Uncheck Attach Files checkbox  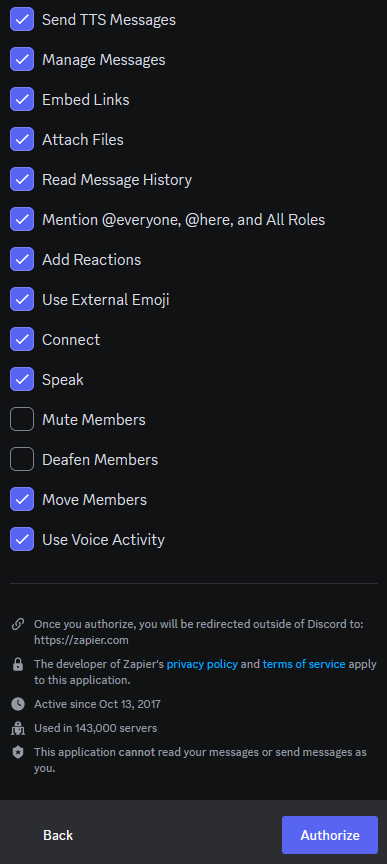click(x=22, y=139)
